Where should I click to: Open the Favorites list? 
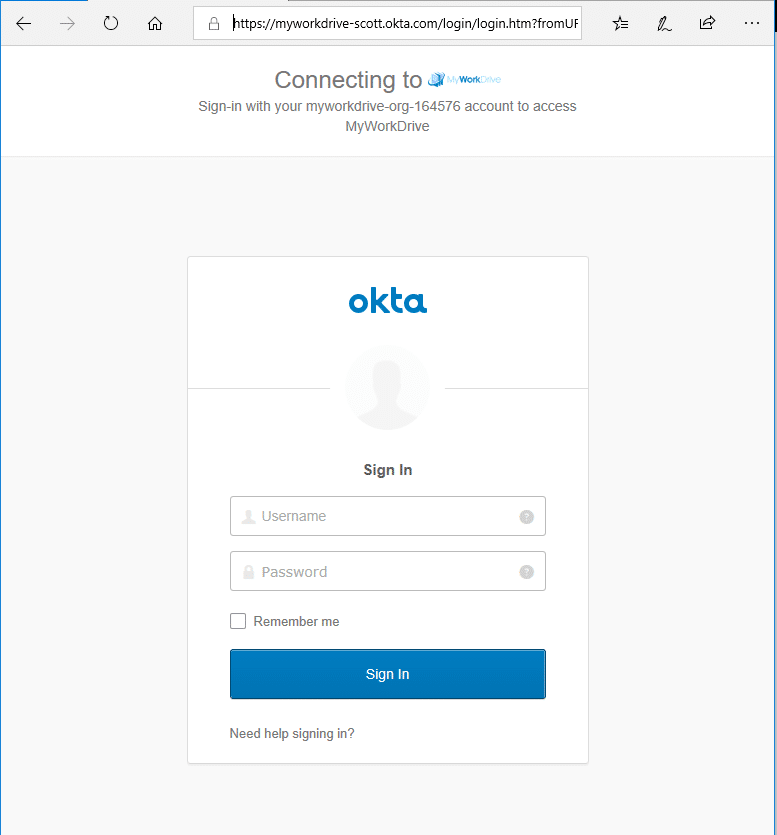(621, 23)
